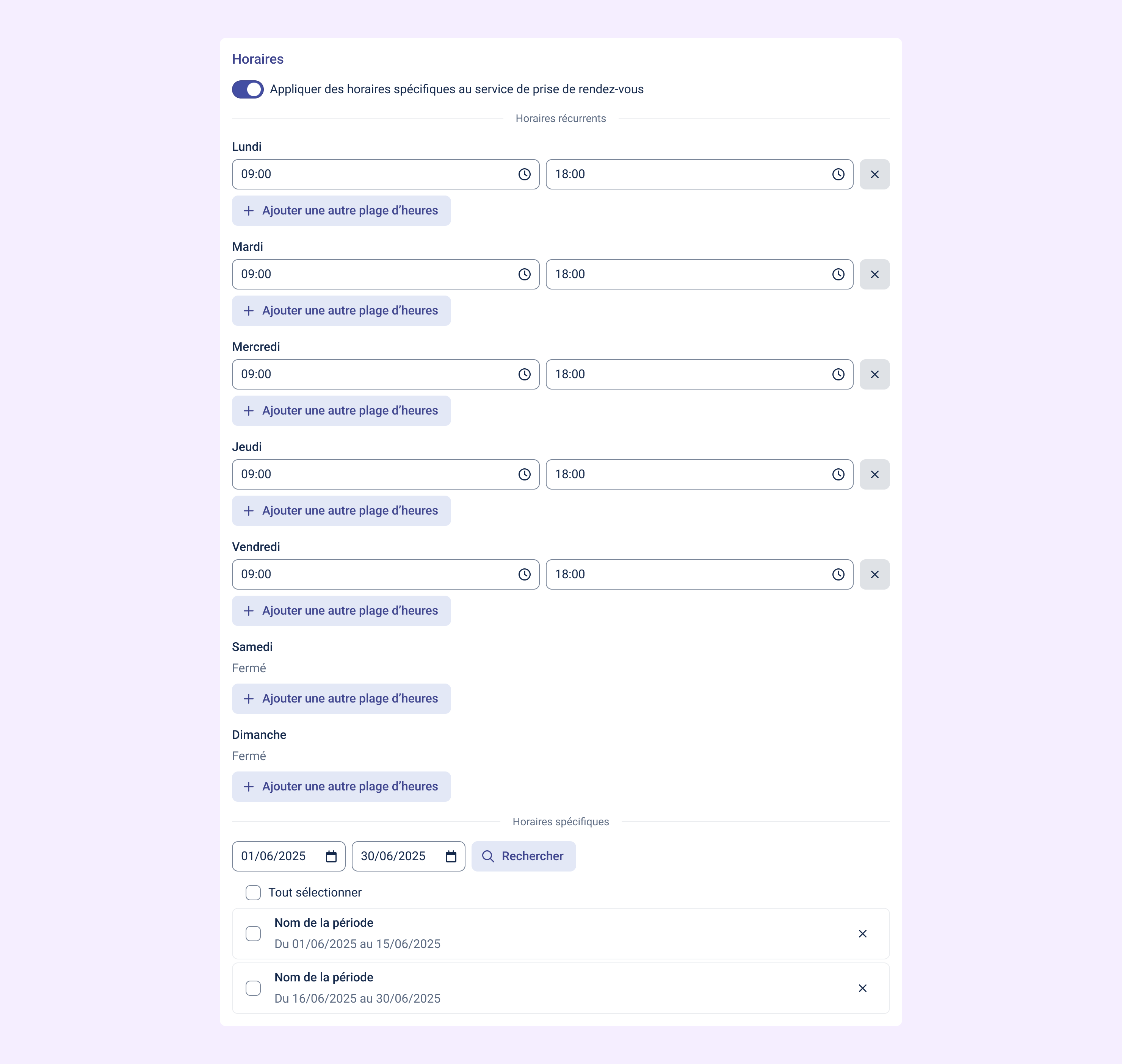Add another hour range under Mardi

pyautogui.click(x=341, y=311)
